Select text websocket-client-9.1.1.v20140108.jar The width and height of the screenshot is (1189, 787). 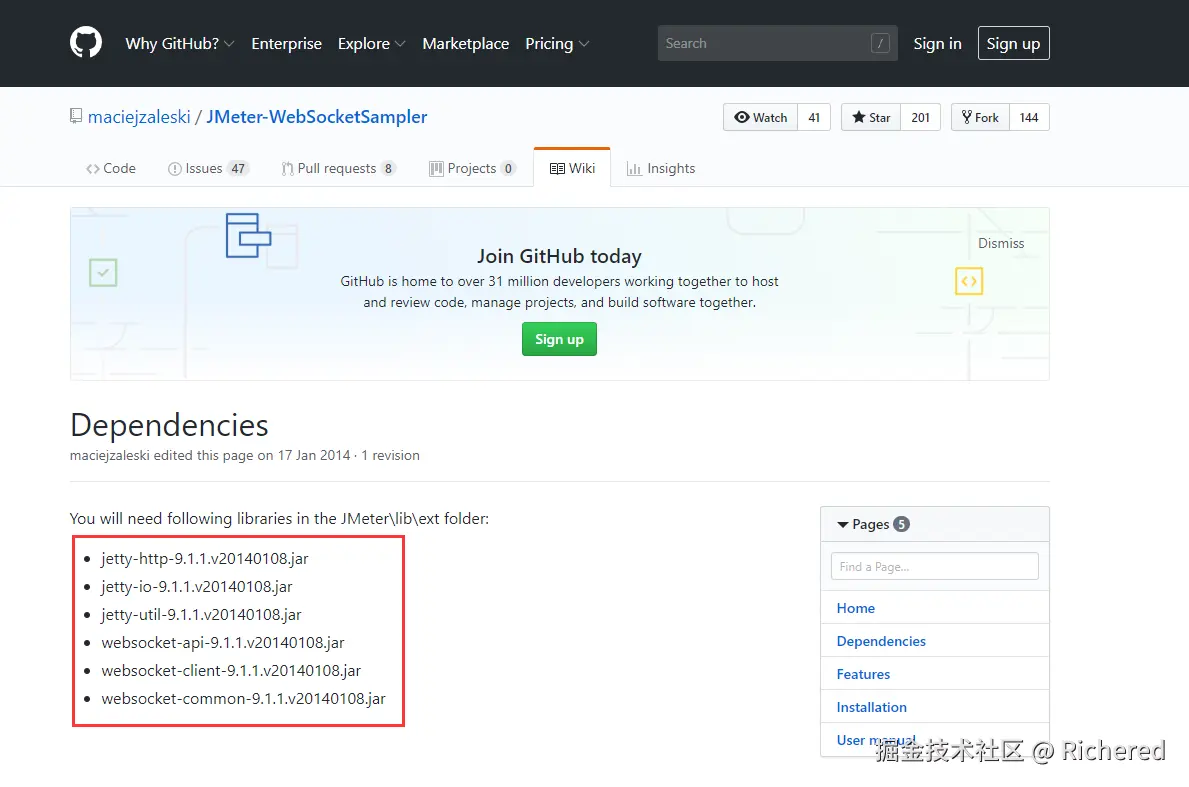pyautogui.click(x=231, y=671)
